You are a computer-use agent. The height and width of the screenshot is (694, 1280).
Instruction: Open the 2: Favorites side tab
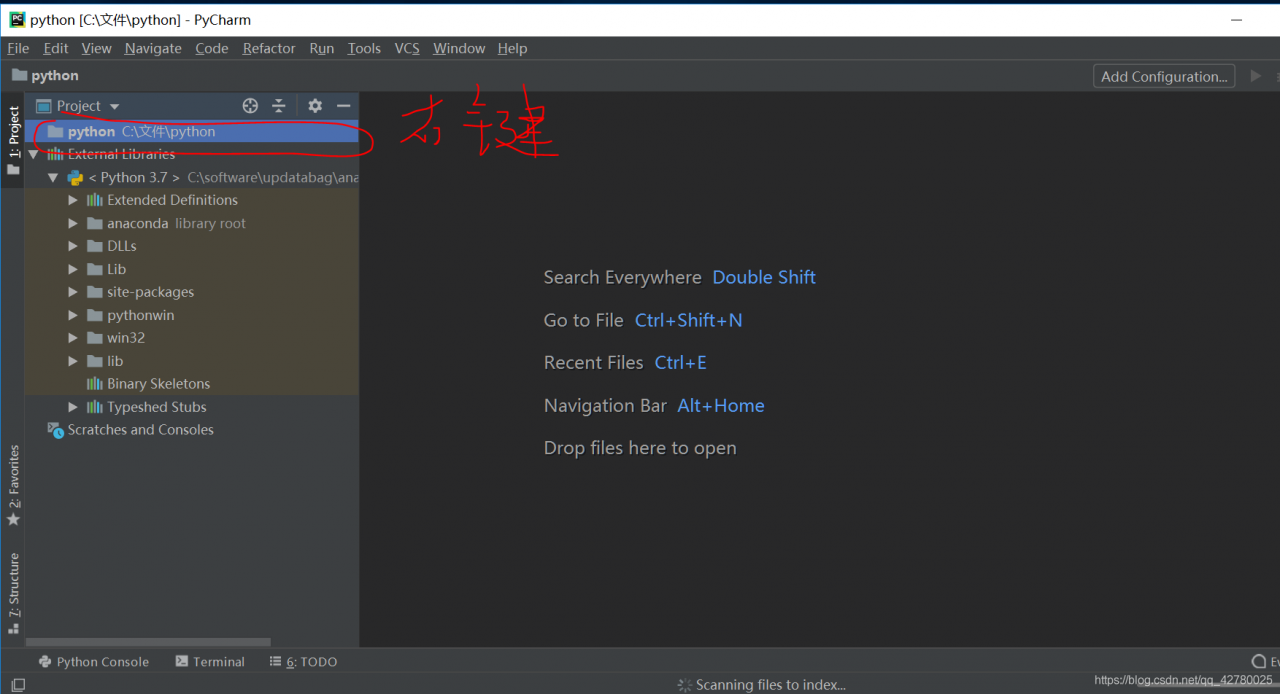coord(13,486)
